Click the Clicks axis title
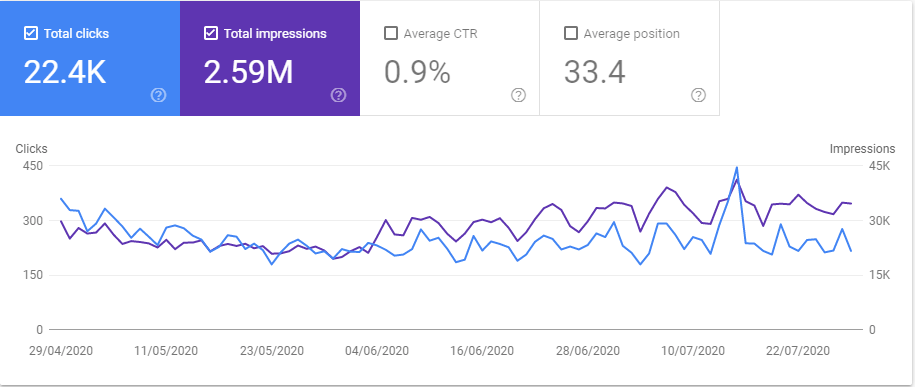Image resolution: width=915 pixels, height=387 pixels. coord(32,149)
